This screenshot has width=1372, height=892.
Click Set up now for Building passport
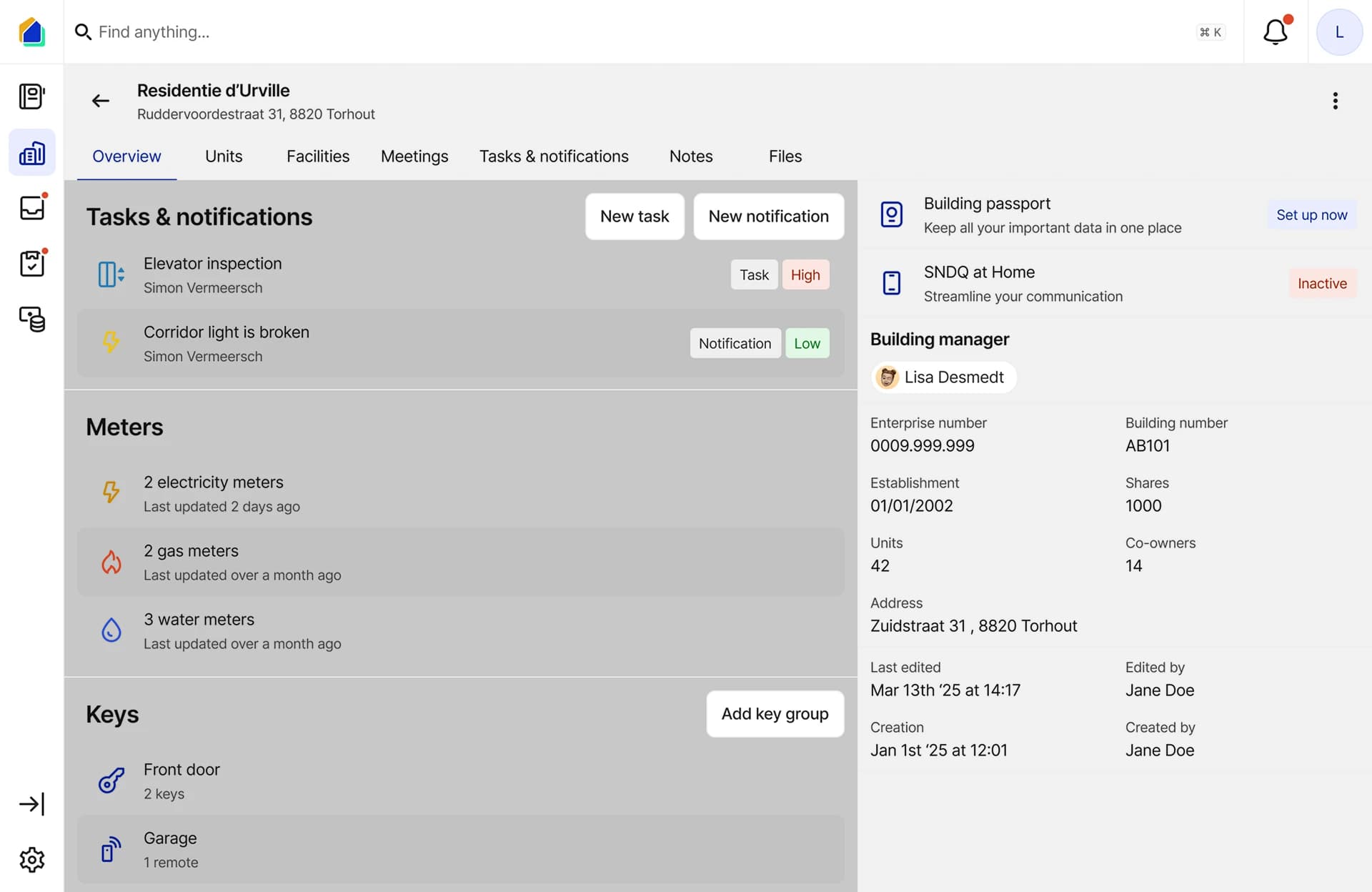[x=1311, y=215]
